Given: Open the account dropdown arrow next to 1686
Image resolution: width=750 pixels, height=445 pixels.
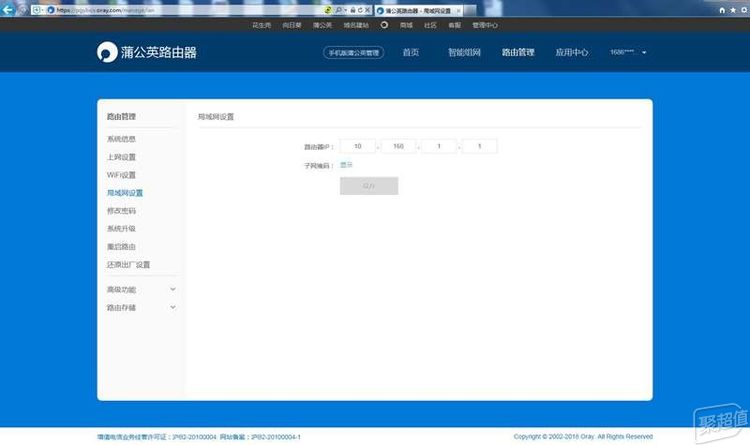Looking at the screenshot, I should tap(645, 52).
